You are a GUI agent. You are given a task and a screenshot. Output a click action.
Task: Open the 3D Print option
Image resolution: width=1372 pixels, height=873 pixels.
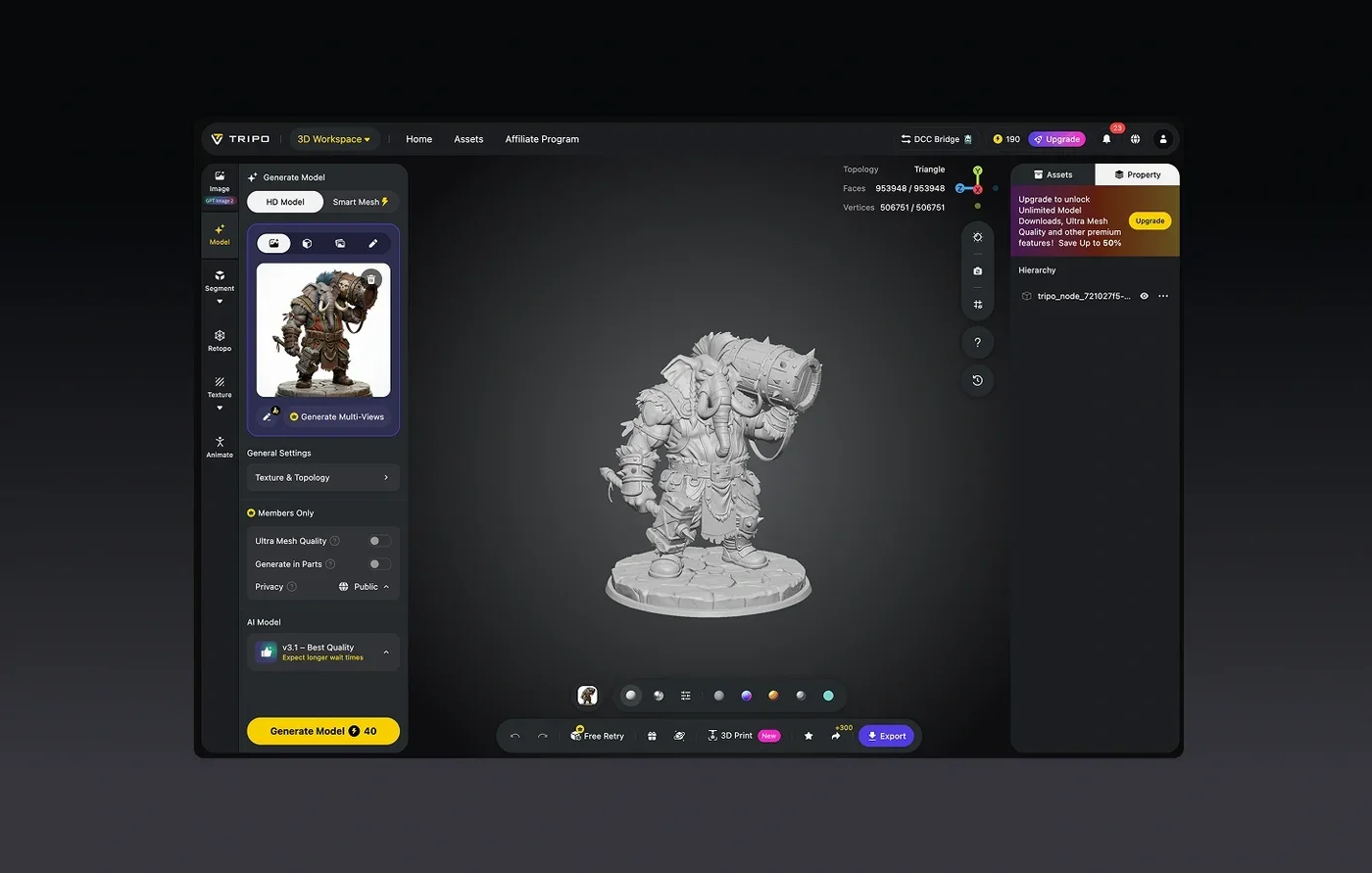pyautogui.click(x=744, y=736)
